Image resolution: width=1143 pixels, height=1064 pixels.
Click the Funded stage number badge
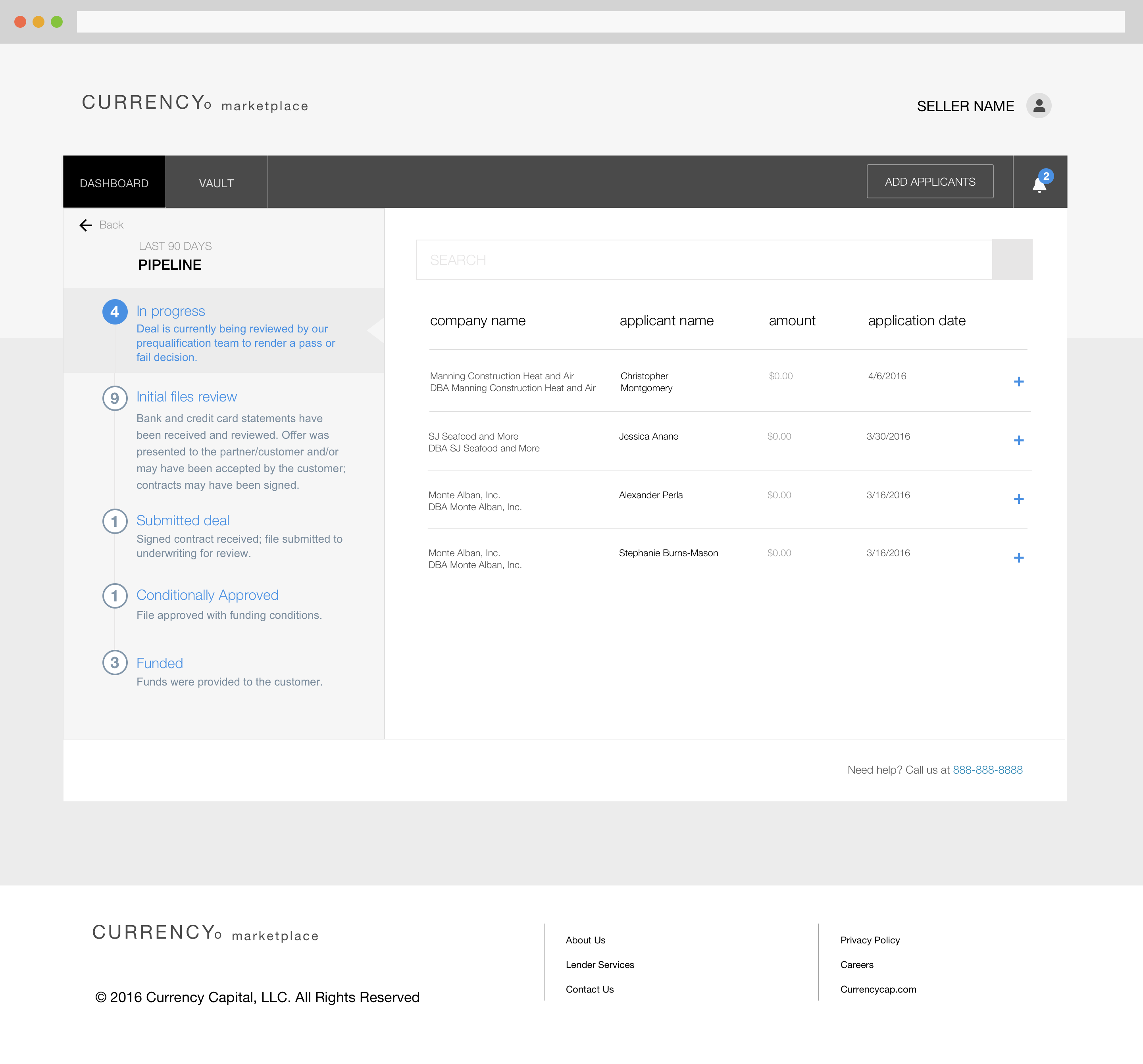click(115, 663)
